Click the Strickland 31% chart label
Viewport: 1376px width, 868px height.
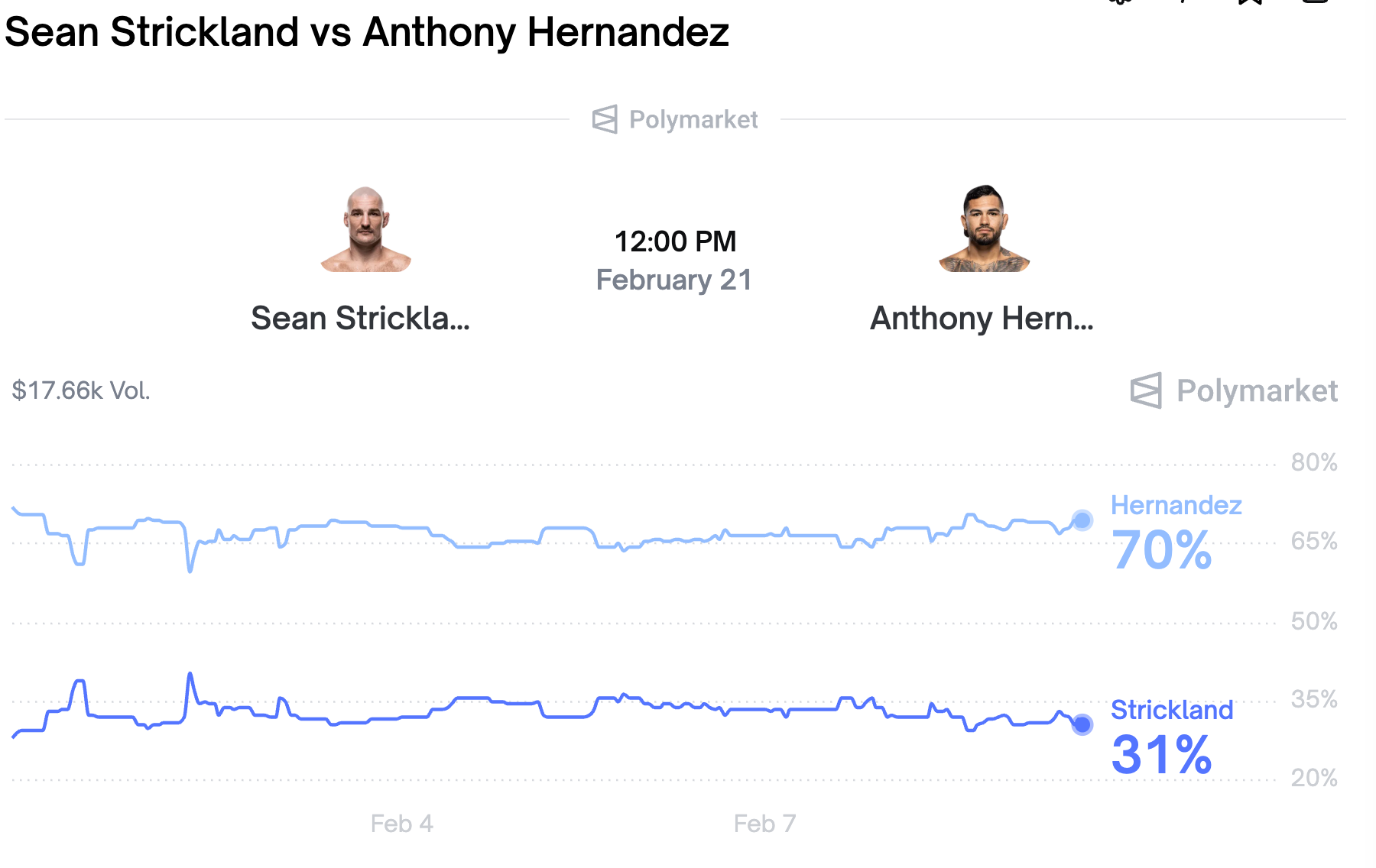(x=1162, y=753)
